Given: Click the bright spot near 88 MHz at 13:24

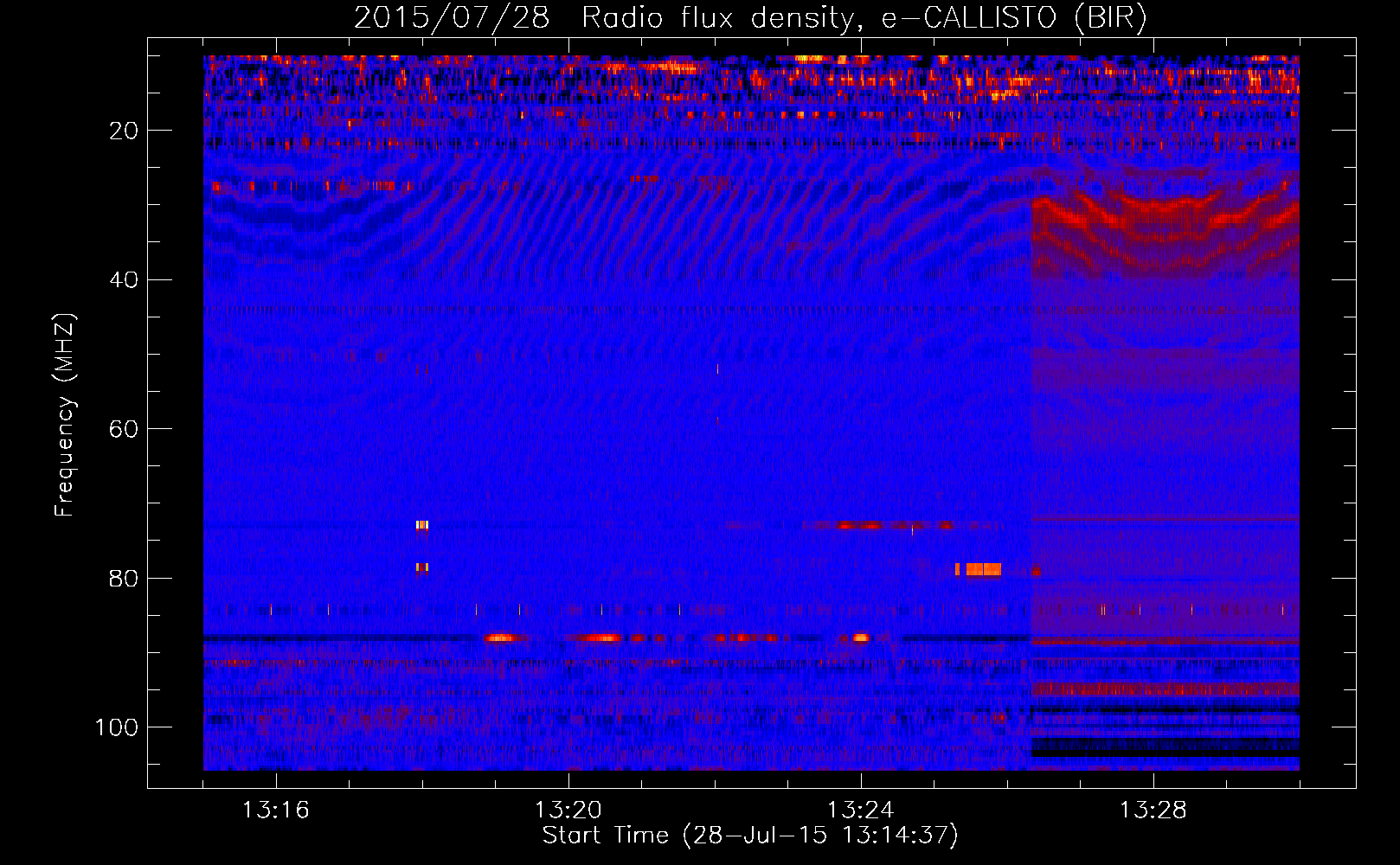Looking at the screenshot, I should [860, 638].
